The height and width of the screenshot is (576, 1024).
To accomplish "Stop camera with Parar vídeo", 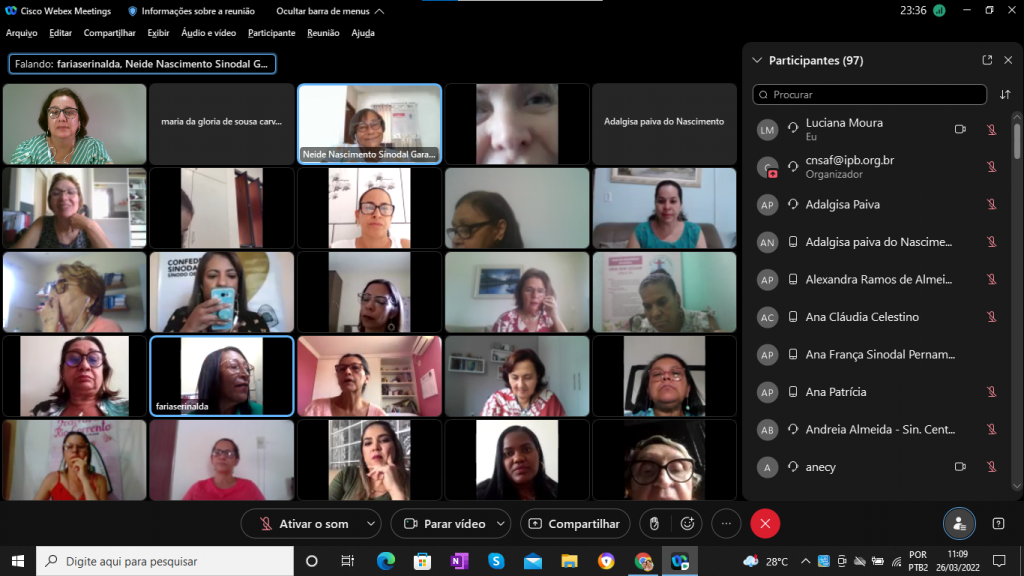I will tap(443, 523).
